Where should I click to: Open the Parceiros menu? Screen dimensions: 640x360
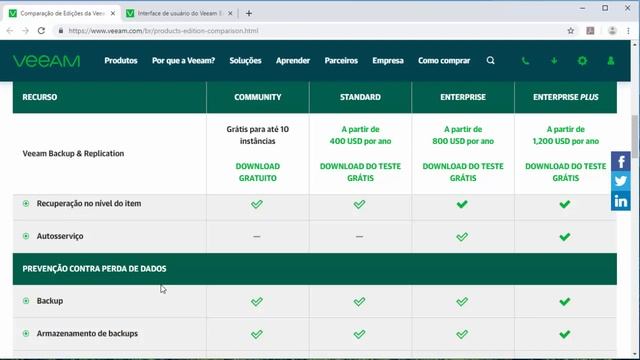pyautogui.click(x=341, y=60)
